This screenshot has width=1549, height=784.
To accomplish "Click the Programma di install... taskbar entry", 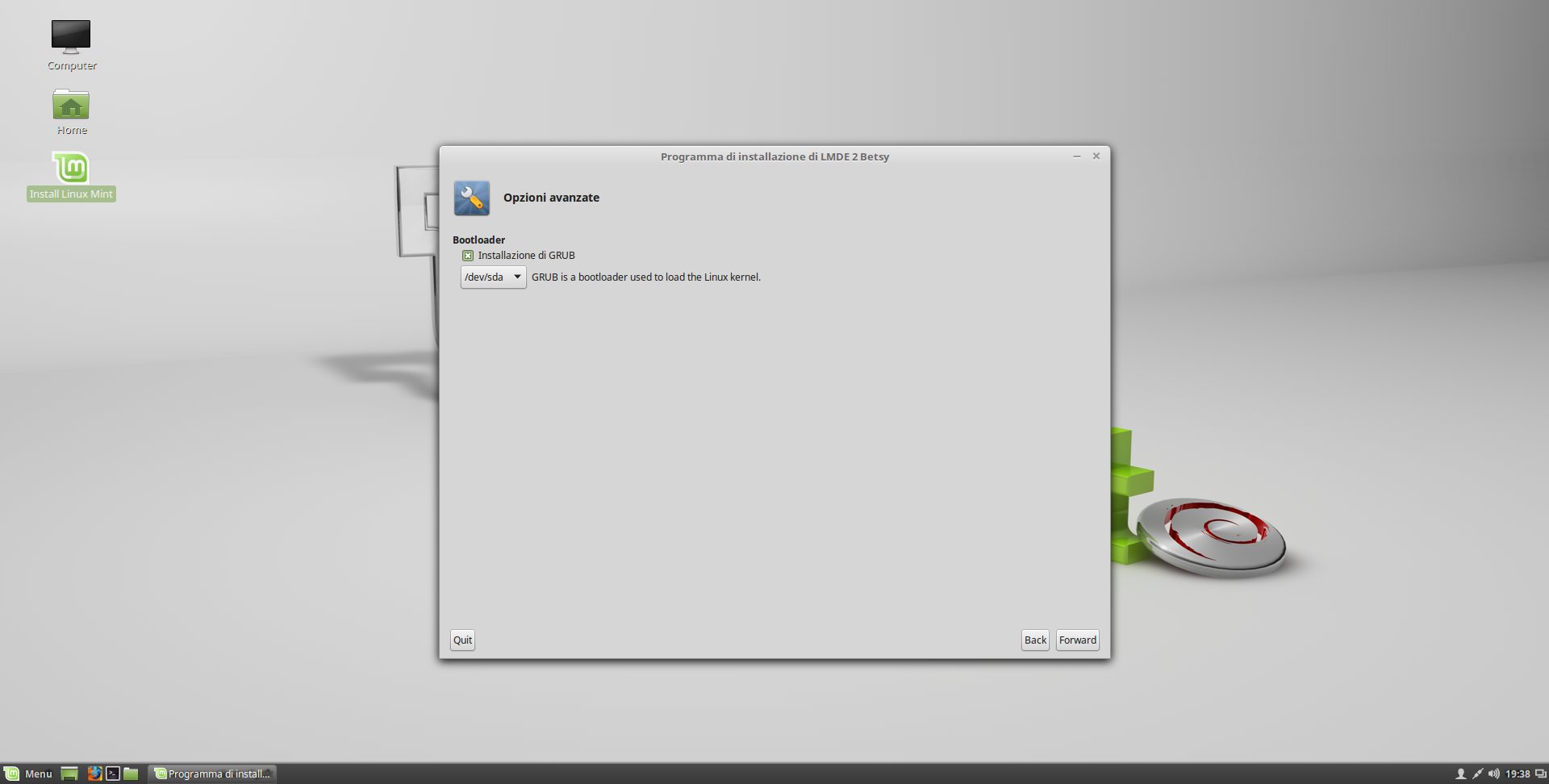I will point(213,774).
